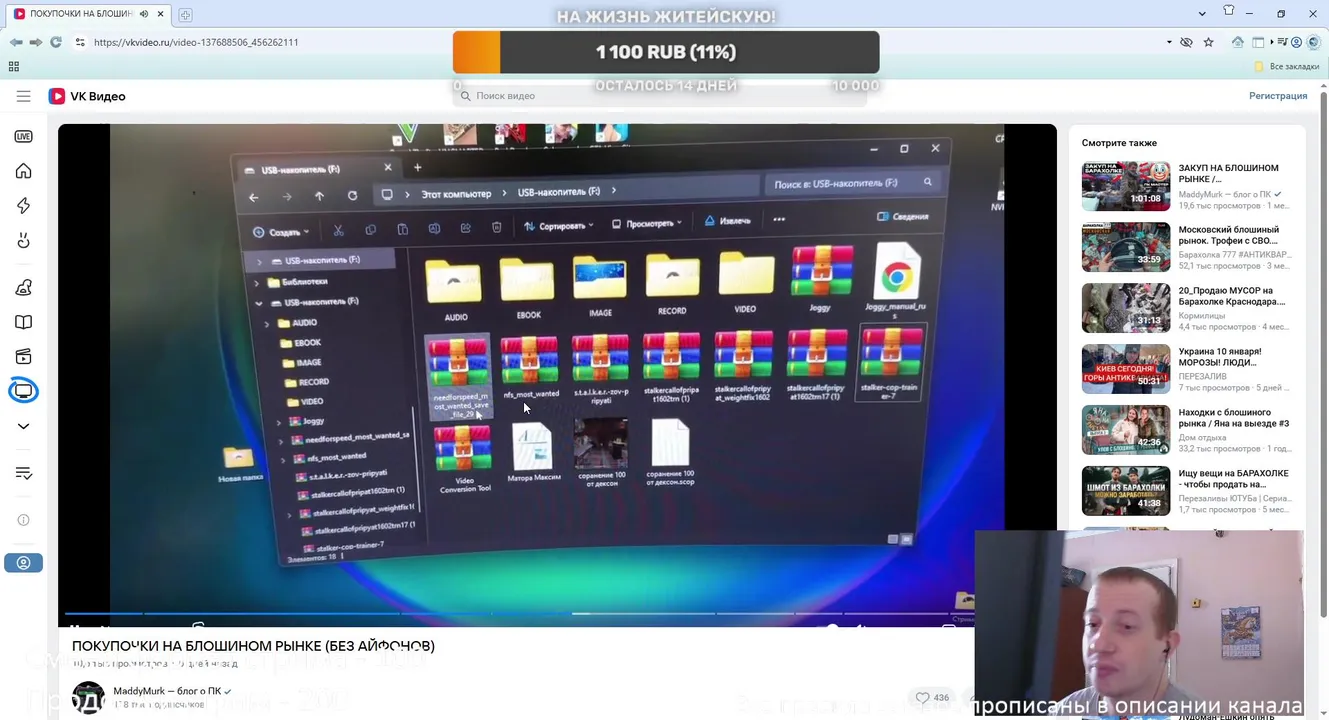Open the Все закладки bookmarks folder
The image size is (1329, 720).
tap(1288, 66)
